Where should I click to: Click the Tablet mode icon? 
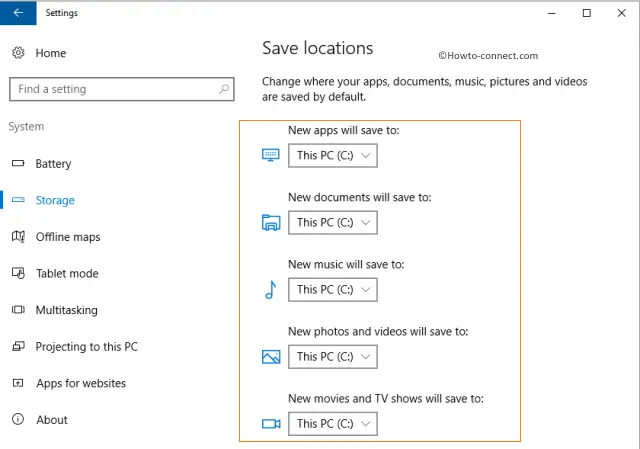click(x=18, y=273)
